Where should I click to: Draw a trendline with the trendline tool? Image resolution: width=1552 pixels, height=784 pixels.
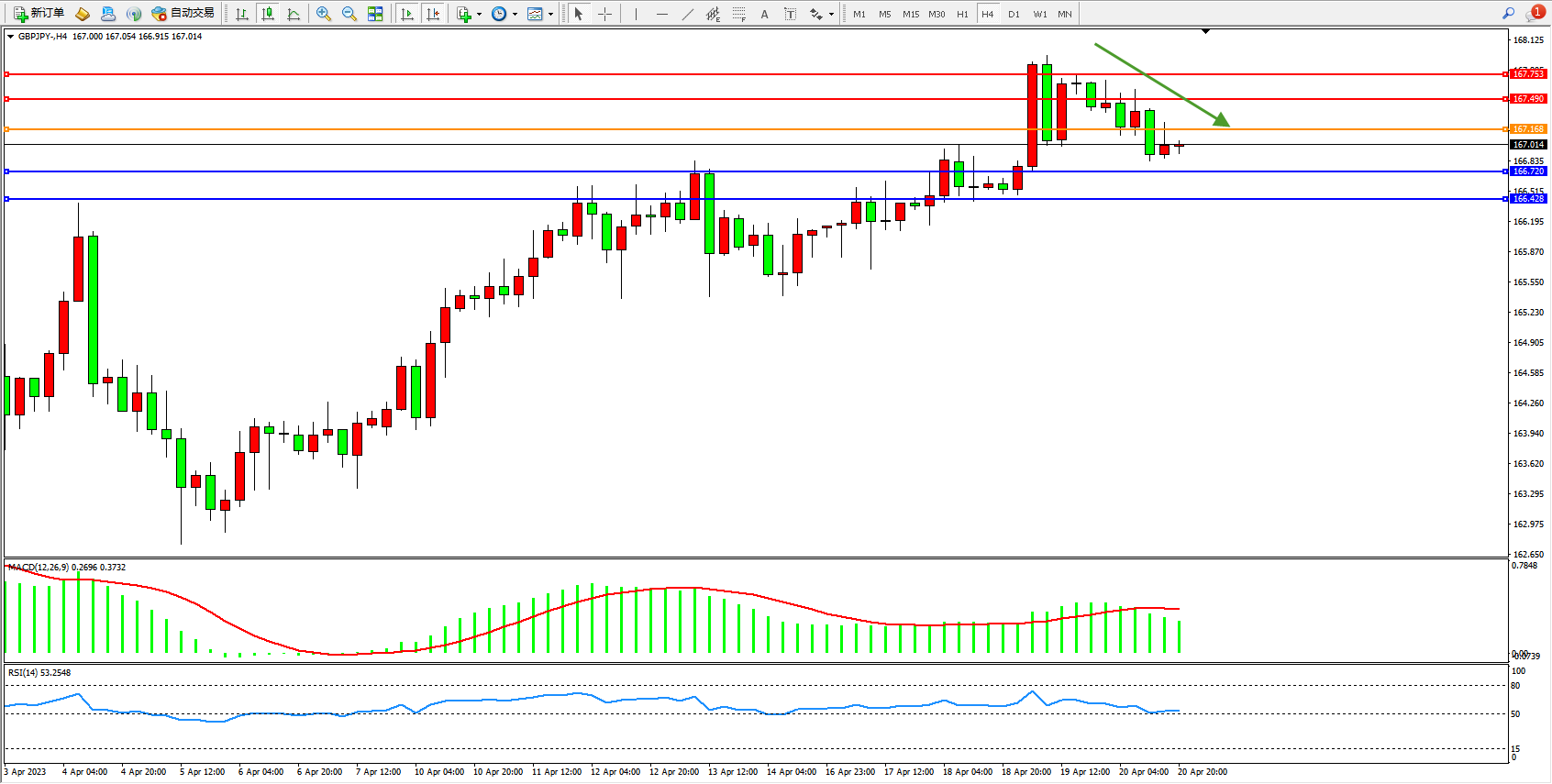687,14
